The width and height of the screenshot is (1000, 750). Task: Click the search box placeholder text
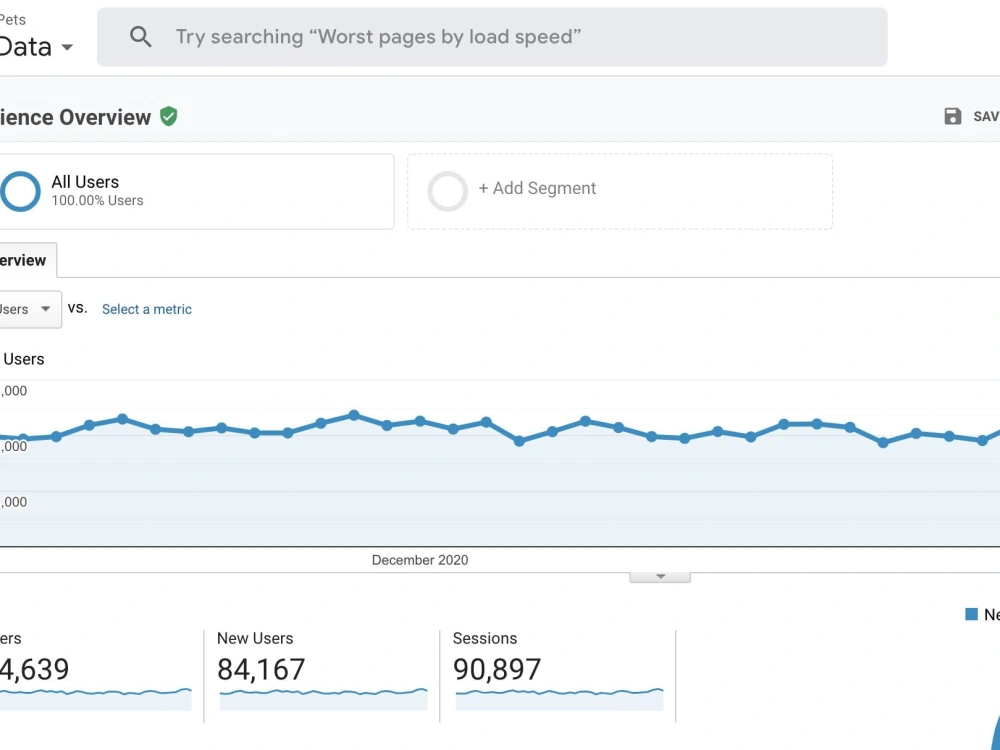[x=378, y=37]
